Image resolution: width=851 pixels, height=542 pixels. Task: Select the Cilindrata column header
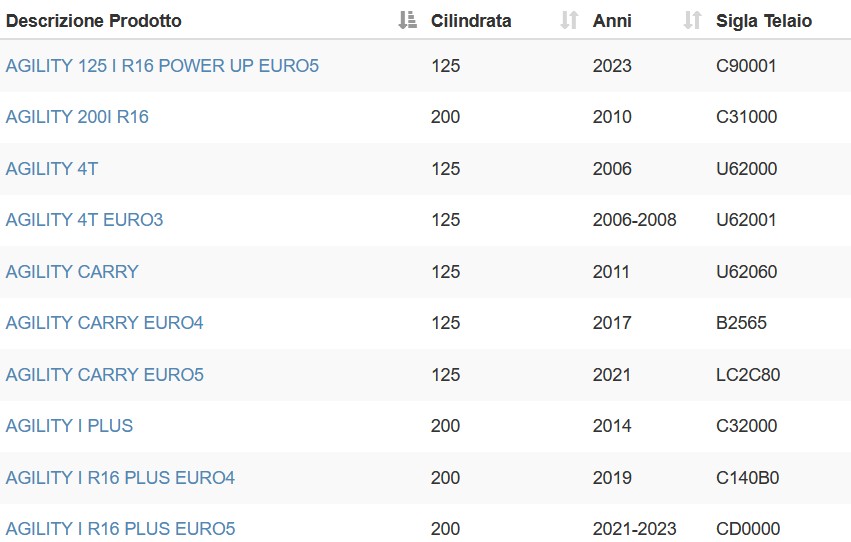(471, 21)
